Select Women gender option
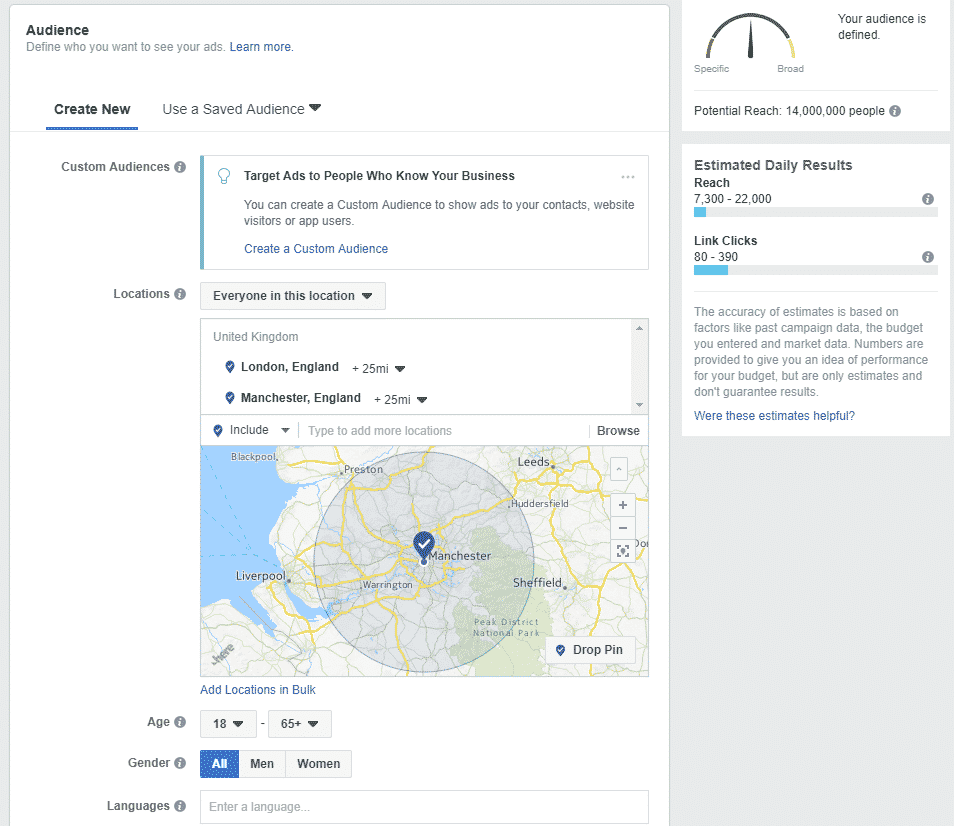Viewport: 954px width, 826px height. [318, 764]
